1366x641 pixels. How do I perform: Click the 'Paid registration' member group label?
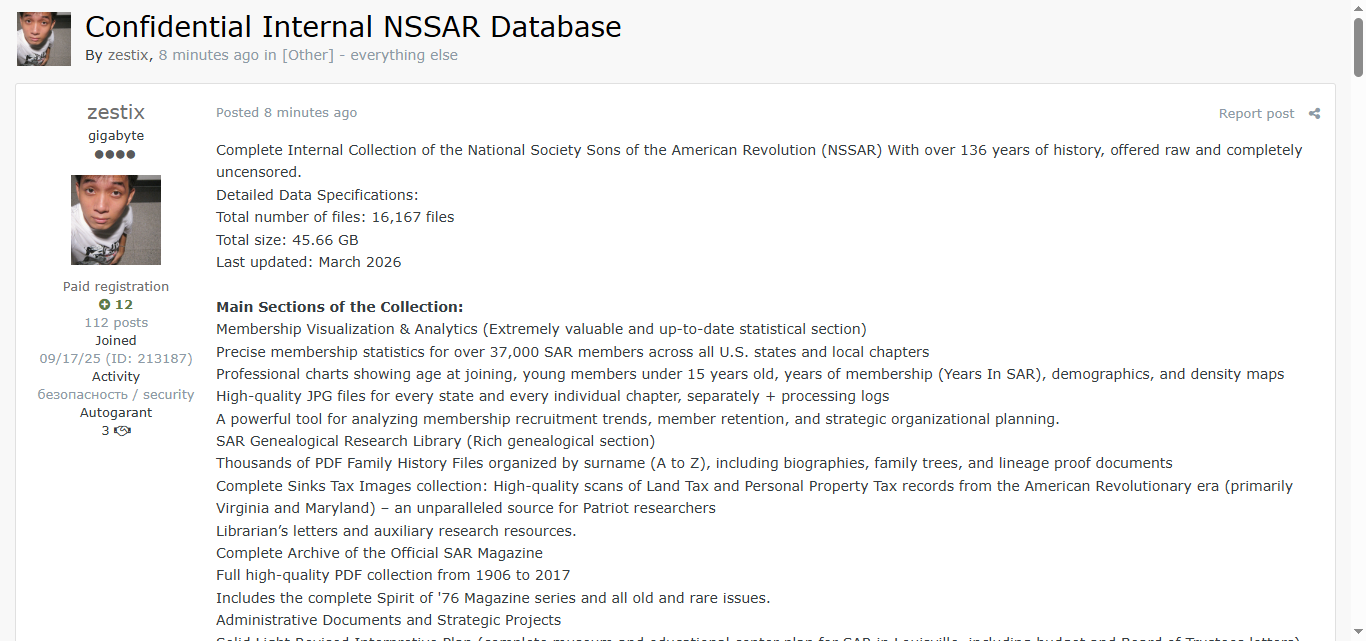tap(116, 287)
